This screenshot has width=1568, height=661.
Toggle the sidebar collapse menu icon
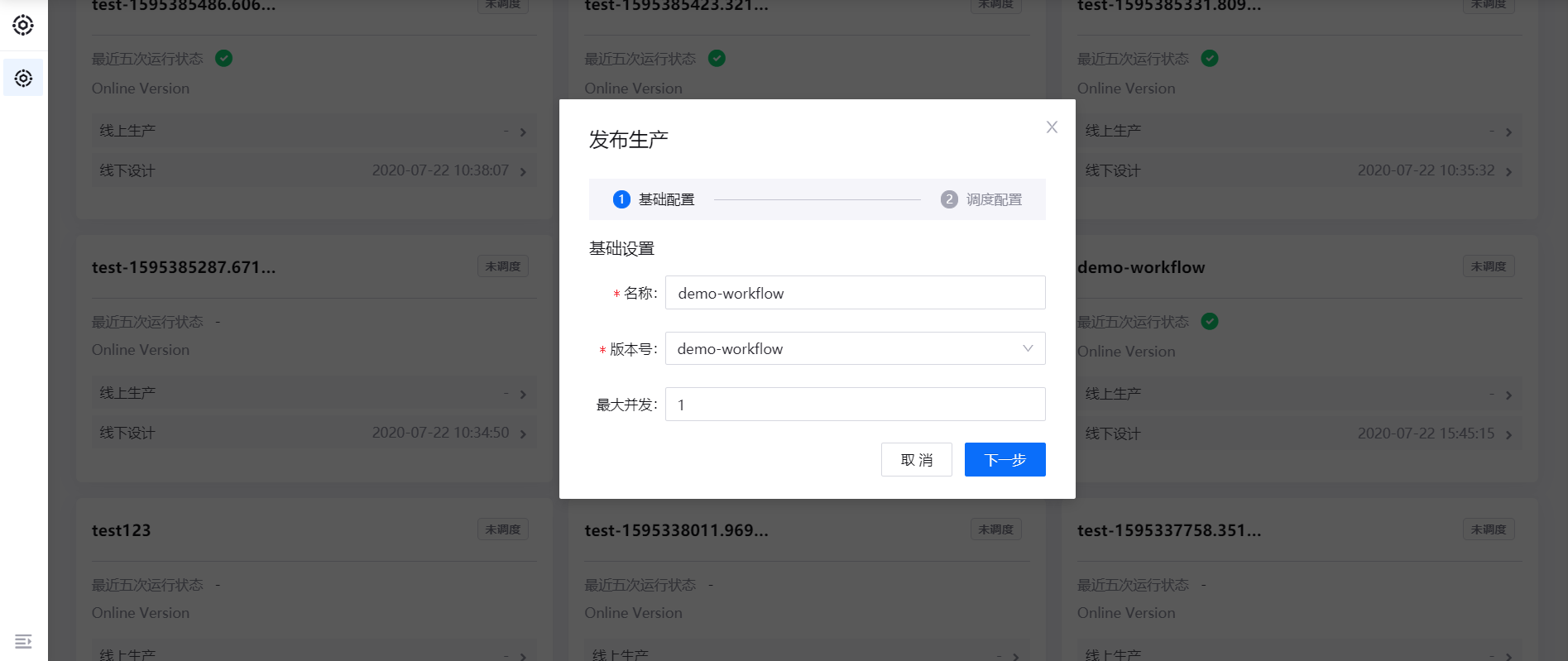[23, 641]
